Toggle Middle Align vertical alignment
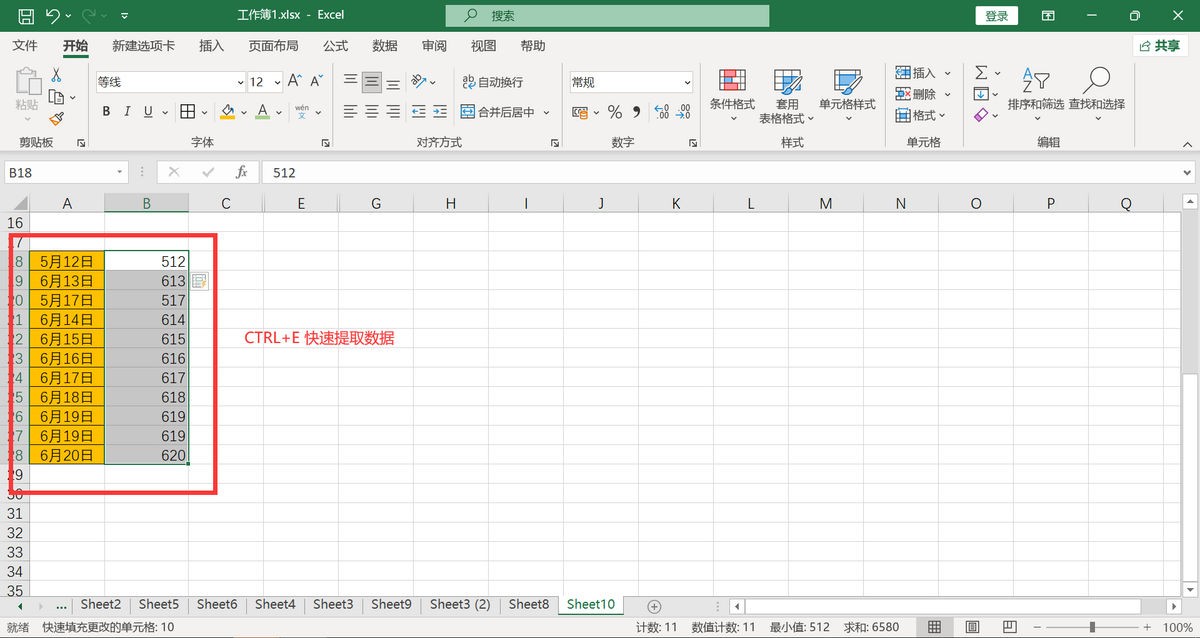 click(x=372, y=82)
